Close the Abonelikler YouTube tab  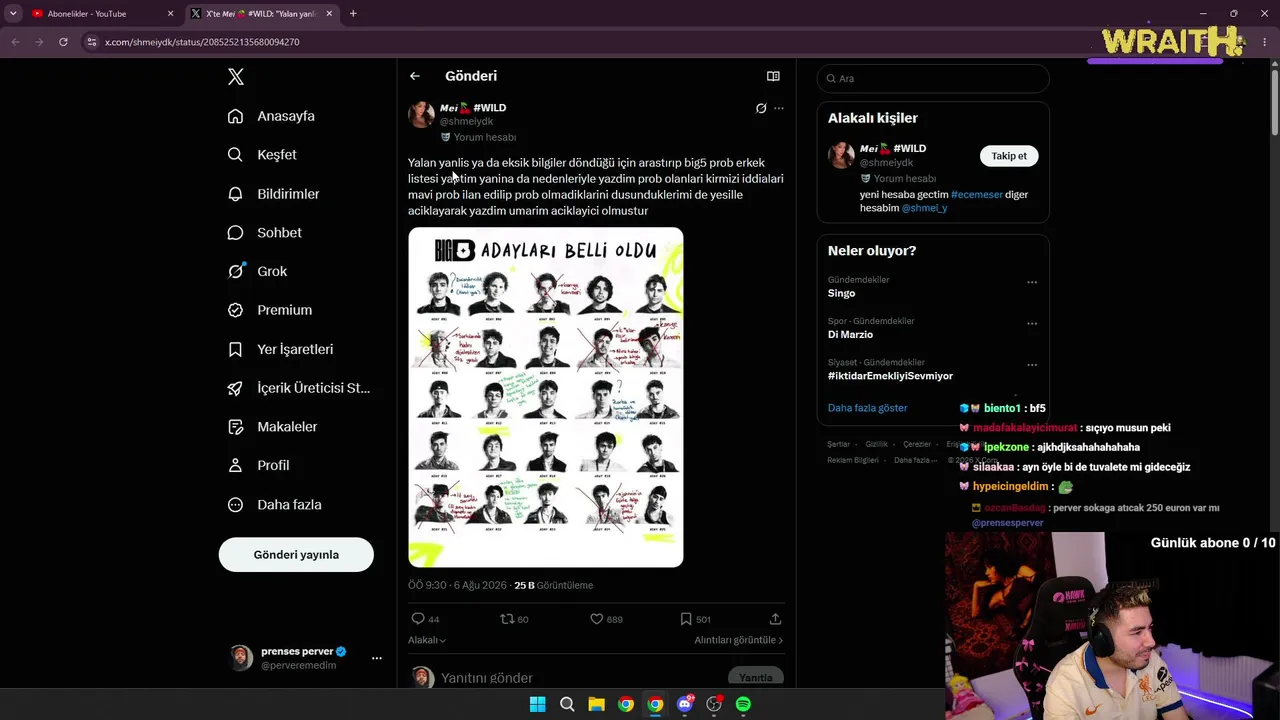170,14
